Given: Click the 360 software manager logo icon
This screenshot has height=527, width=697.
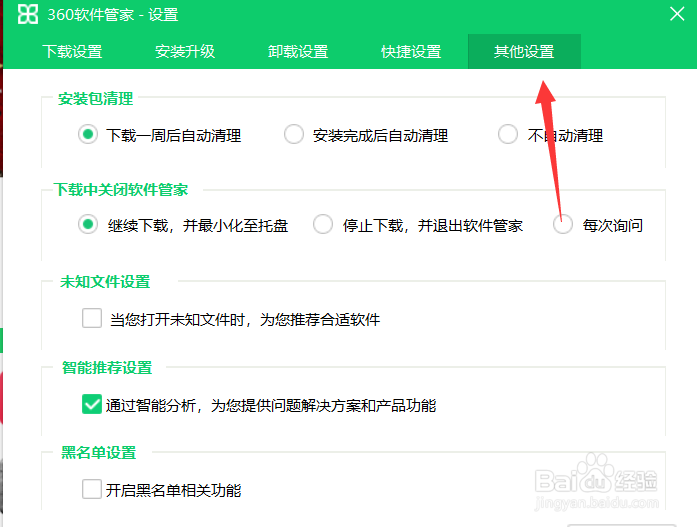Looking at the screenshot, I should point(28,14).
